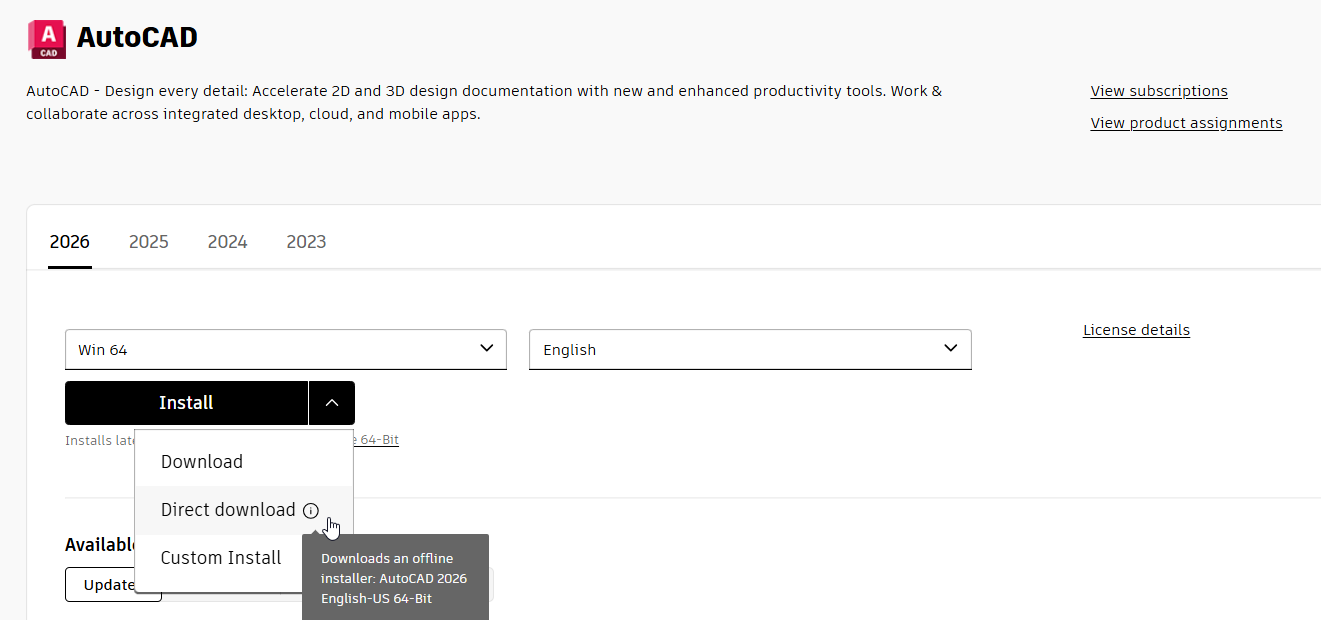Viewport: 1321px width, 620px height.
Task: Choose Download from the install menu
Action: (244, 462)
